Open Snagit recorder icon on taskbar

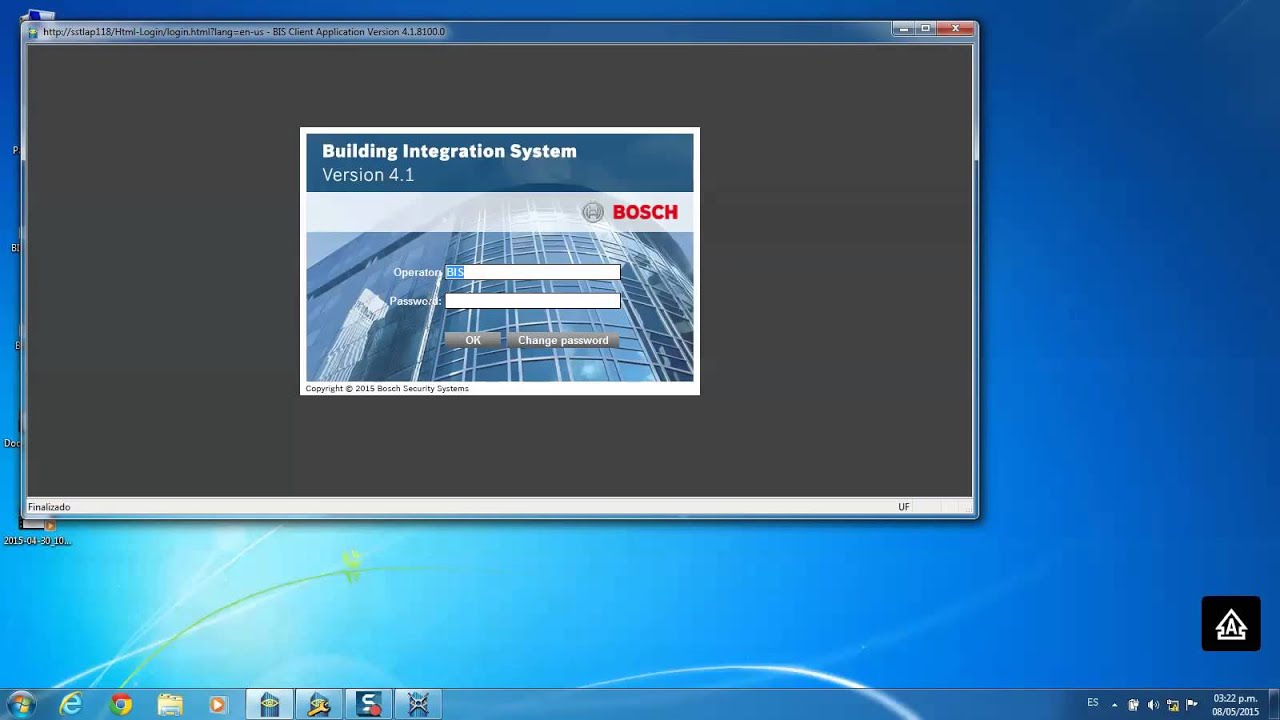(x=369, y=705)
